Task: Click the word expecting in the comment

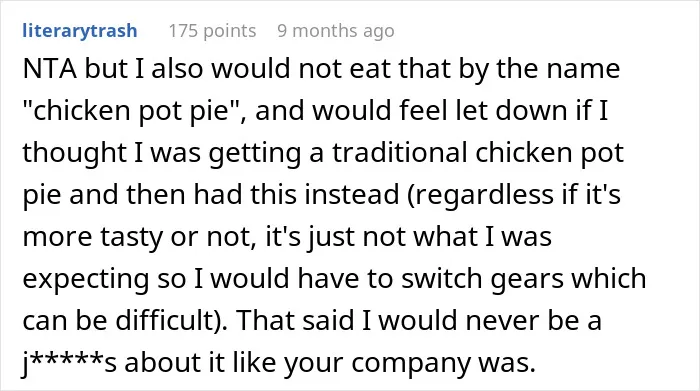Action: coord(86,279)
